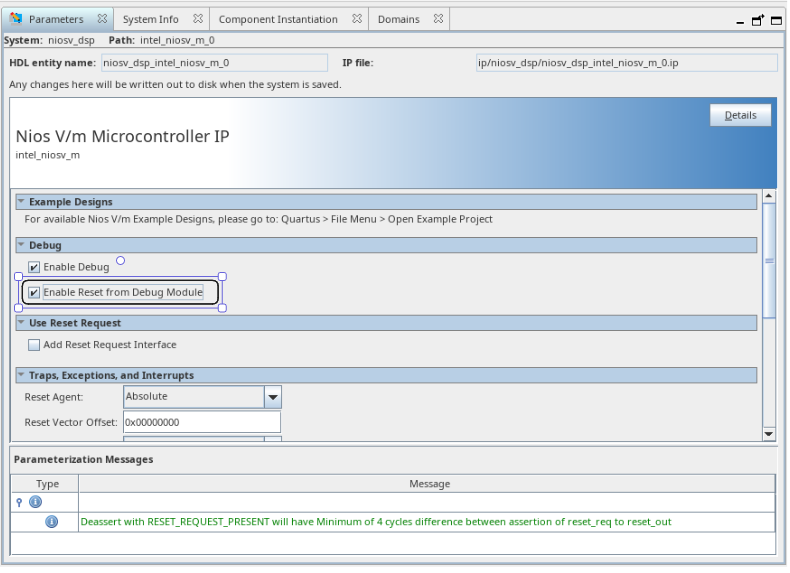Close the Domains tab
The width and height of the screenshot is (790, 573).
point(439,19)
